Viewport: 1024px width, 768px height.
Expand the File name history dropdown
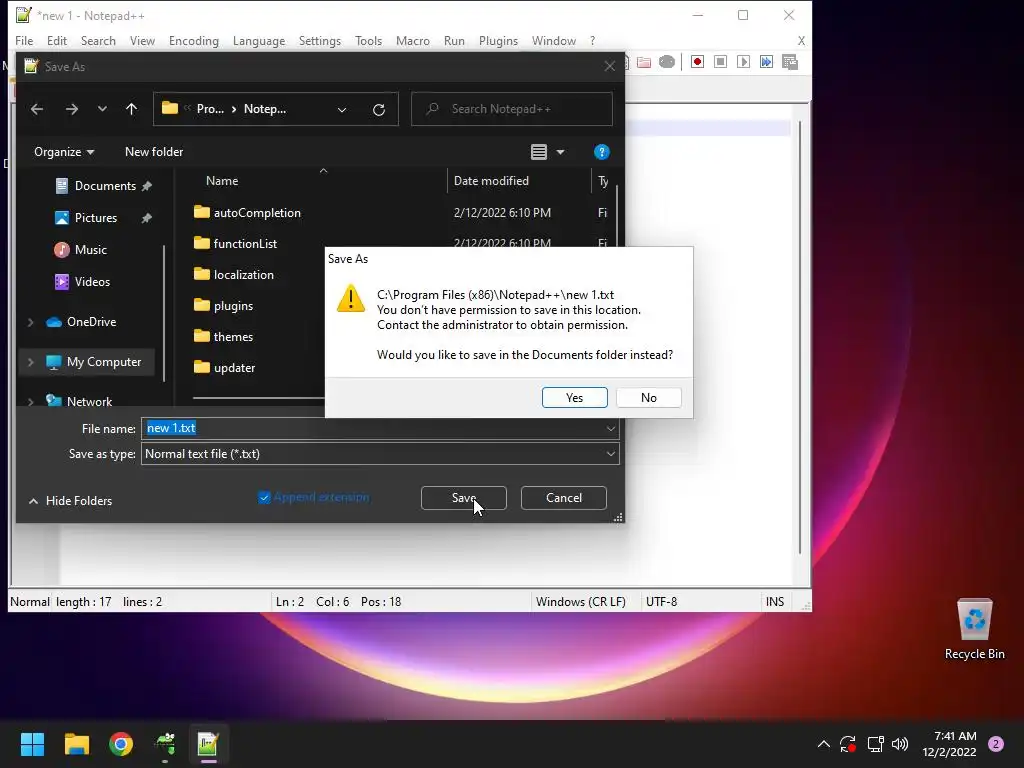click(x=611, y=429)
